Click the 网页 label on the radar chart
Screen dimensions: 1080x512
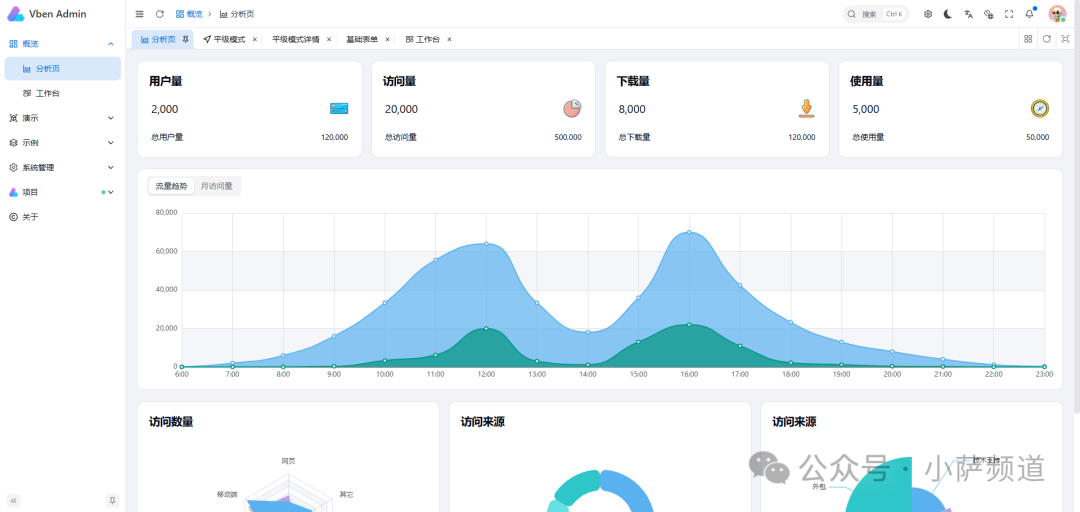(289, 460)
